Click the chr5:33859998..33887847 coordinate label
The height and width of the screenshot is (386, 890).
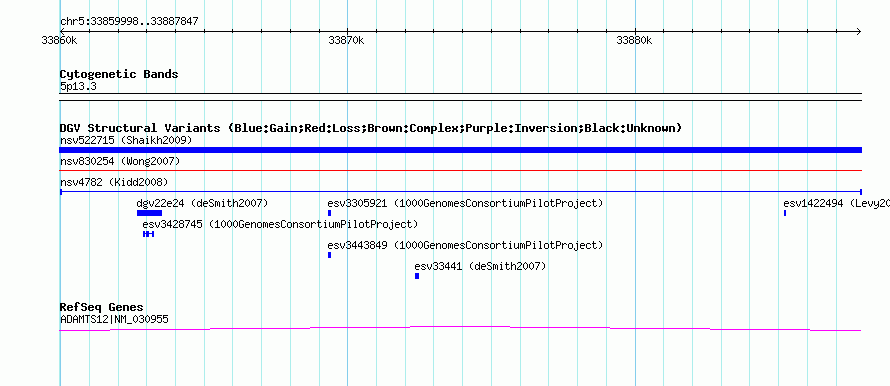point(129,22)
